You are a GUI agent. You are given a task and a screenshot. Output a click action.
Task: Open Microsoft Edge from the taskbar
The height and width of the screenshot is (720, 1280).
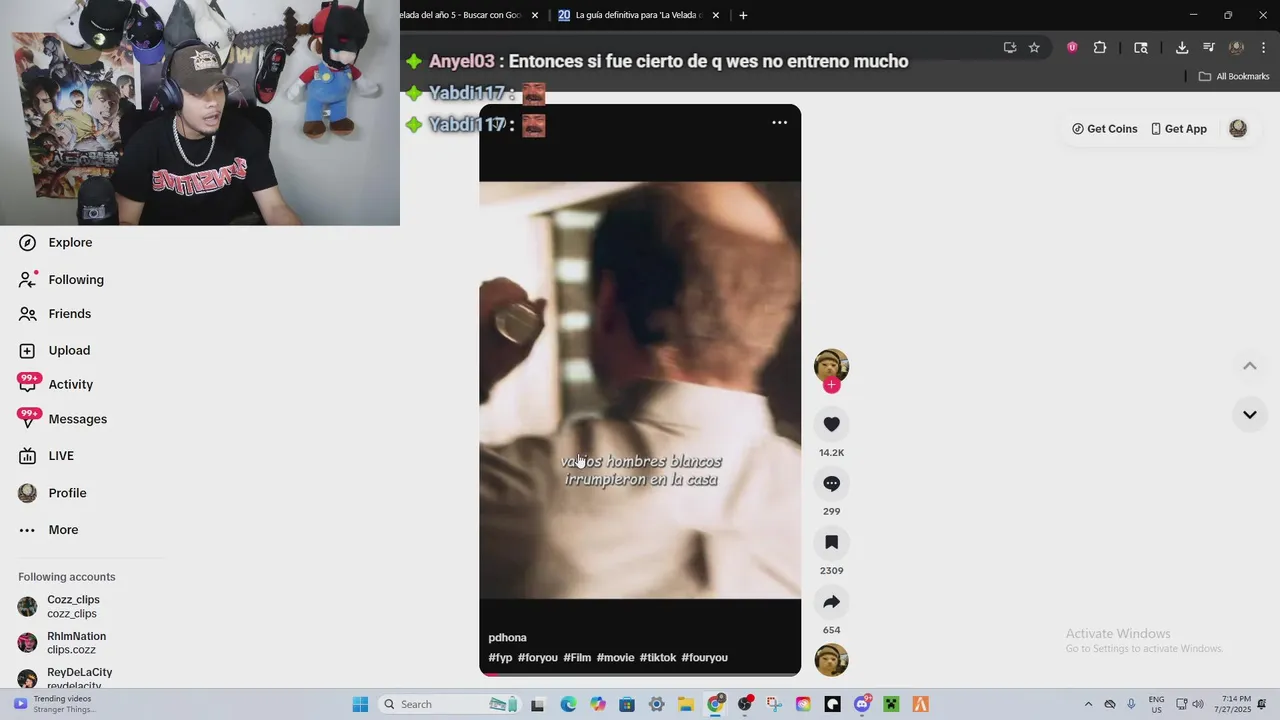(568, 704)
